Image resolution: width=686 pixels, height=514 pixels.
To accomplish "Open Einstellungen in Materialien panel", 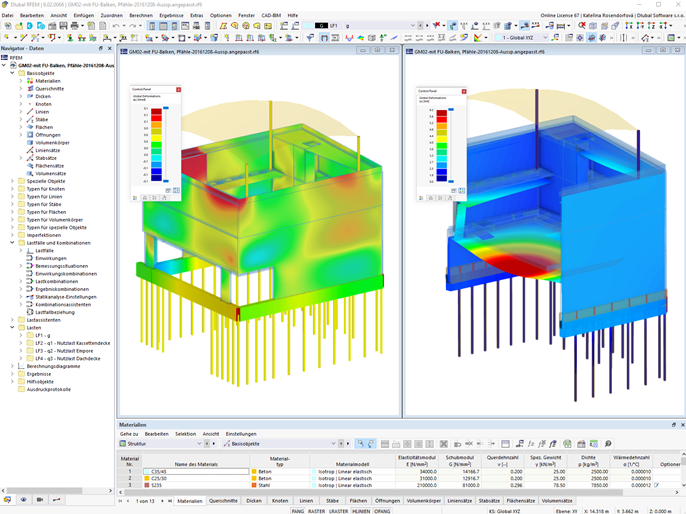I will [241, 434].
